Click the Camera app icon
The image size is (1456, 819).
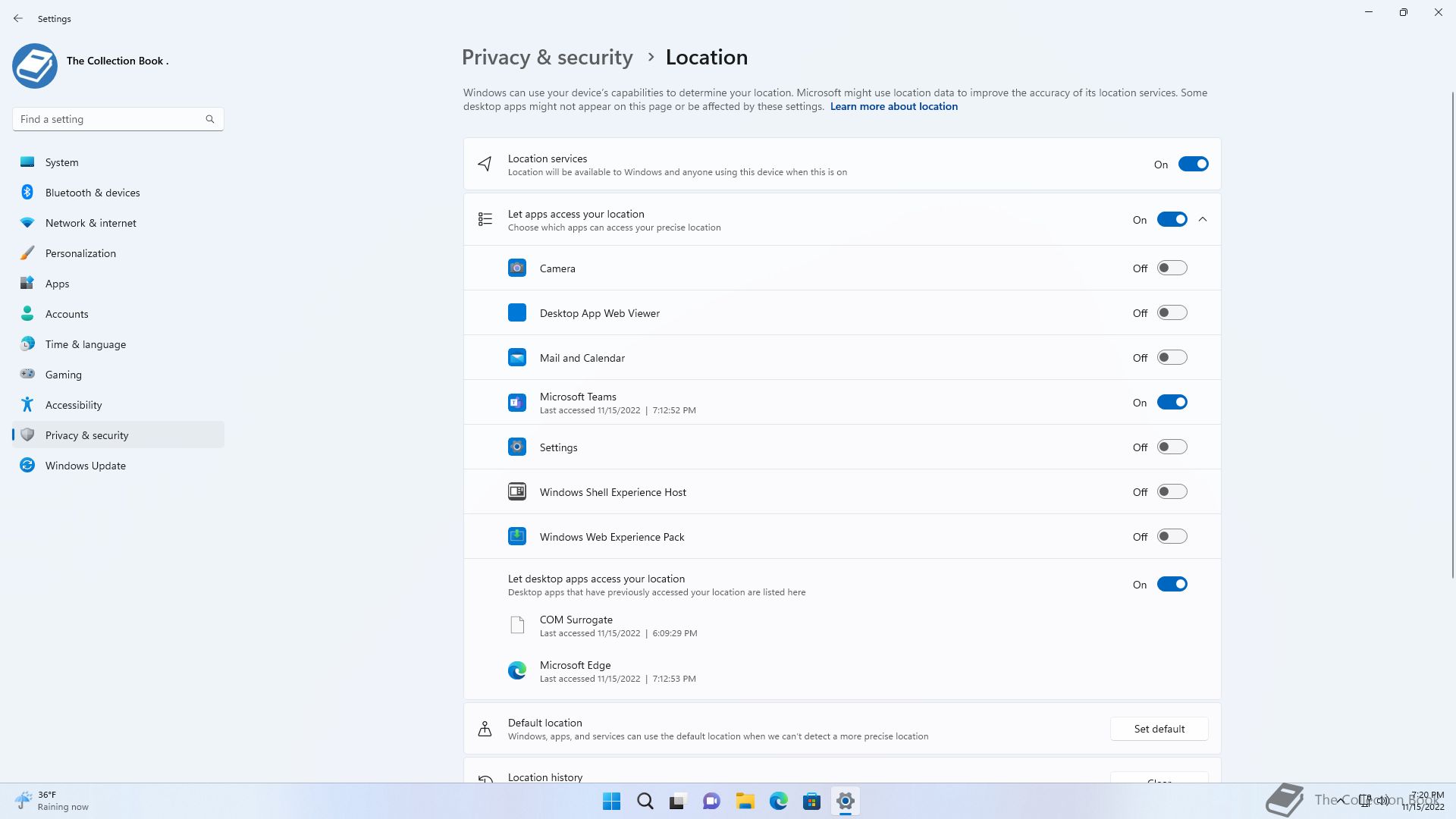click(517, 268)
